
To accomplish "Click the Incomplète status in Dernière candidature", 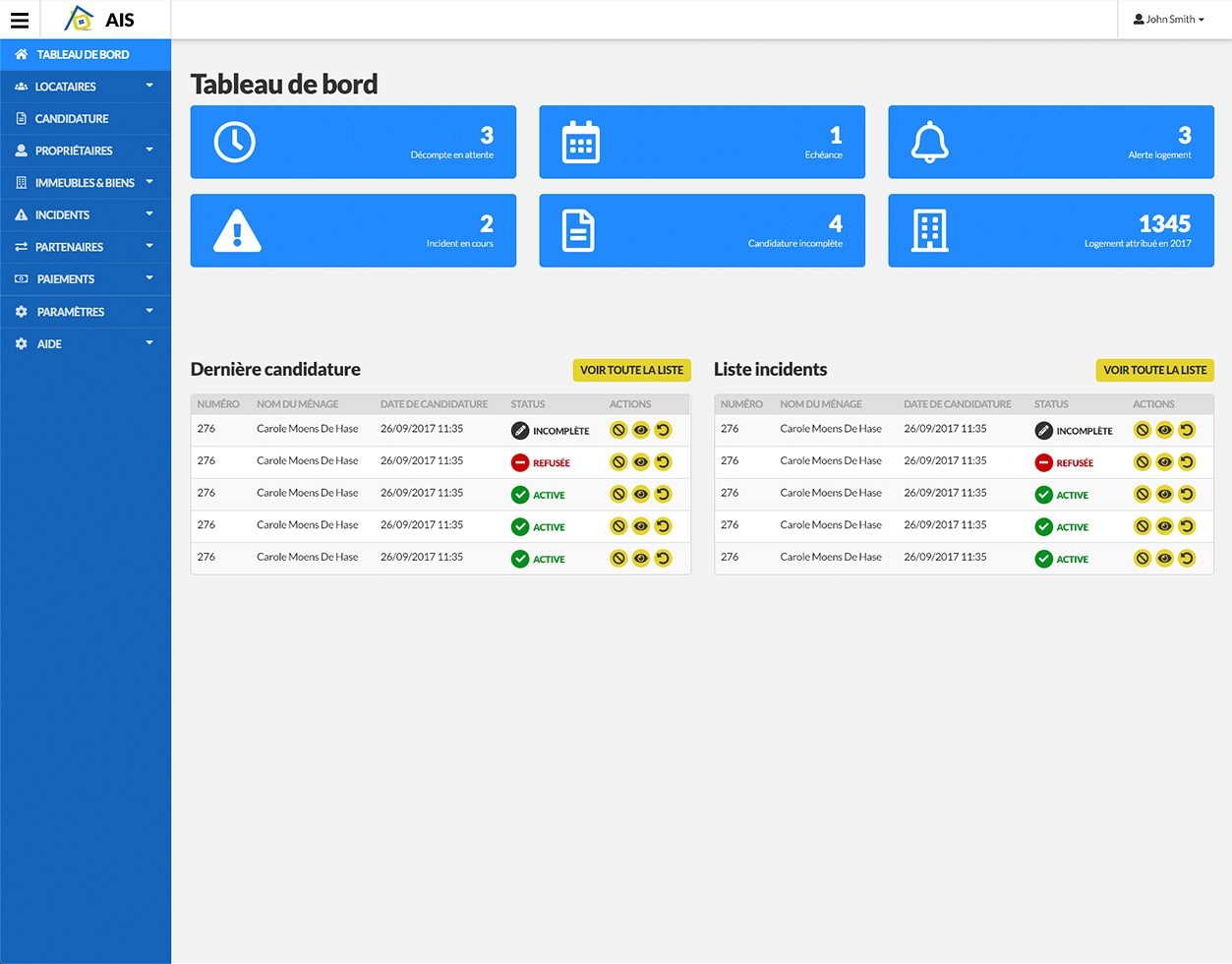I will coord(551,431).
